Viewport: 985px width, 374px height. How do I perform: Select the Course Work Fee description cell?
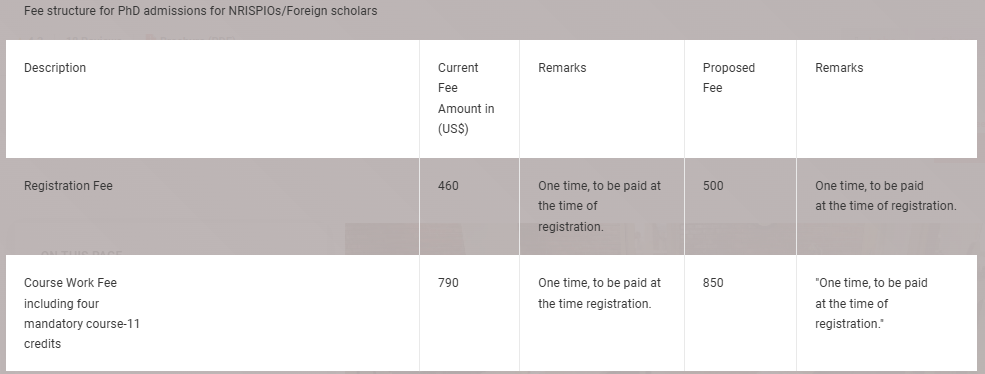point(82,313)
